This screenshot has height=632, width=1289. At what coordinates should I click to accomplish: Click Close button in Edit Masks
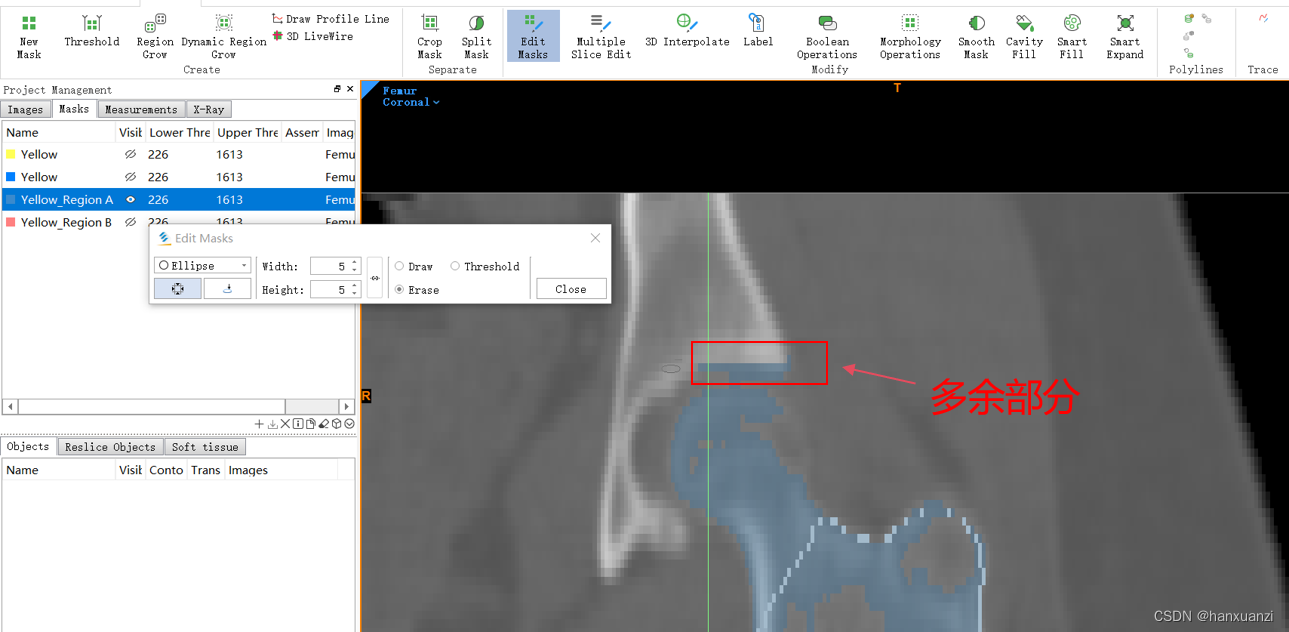tap(571, 289)
